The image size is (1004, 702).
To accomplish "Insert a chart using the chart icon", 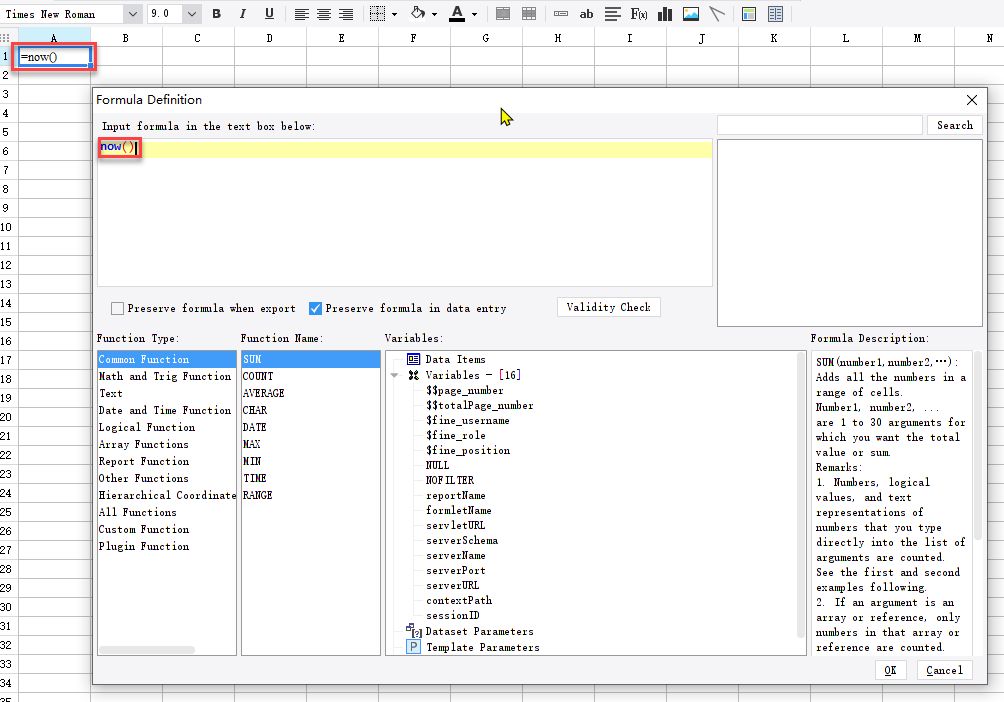I will (x=664, y=14).
